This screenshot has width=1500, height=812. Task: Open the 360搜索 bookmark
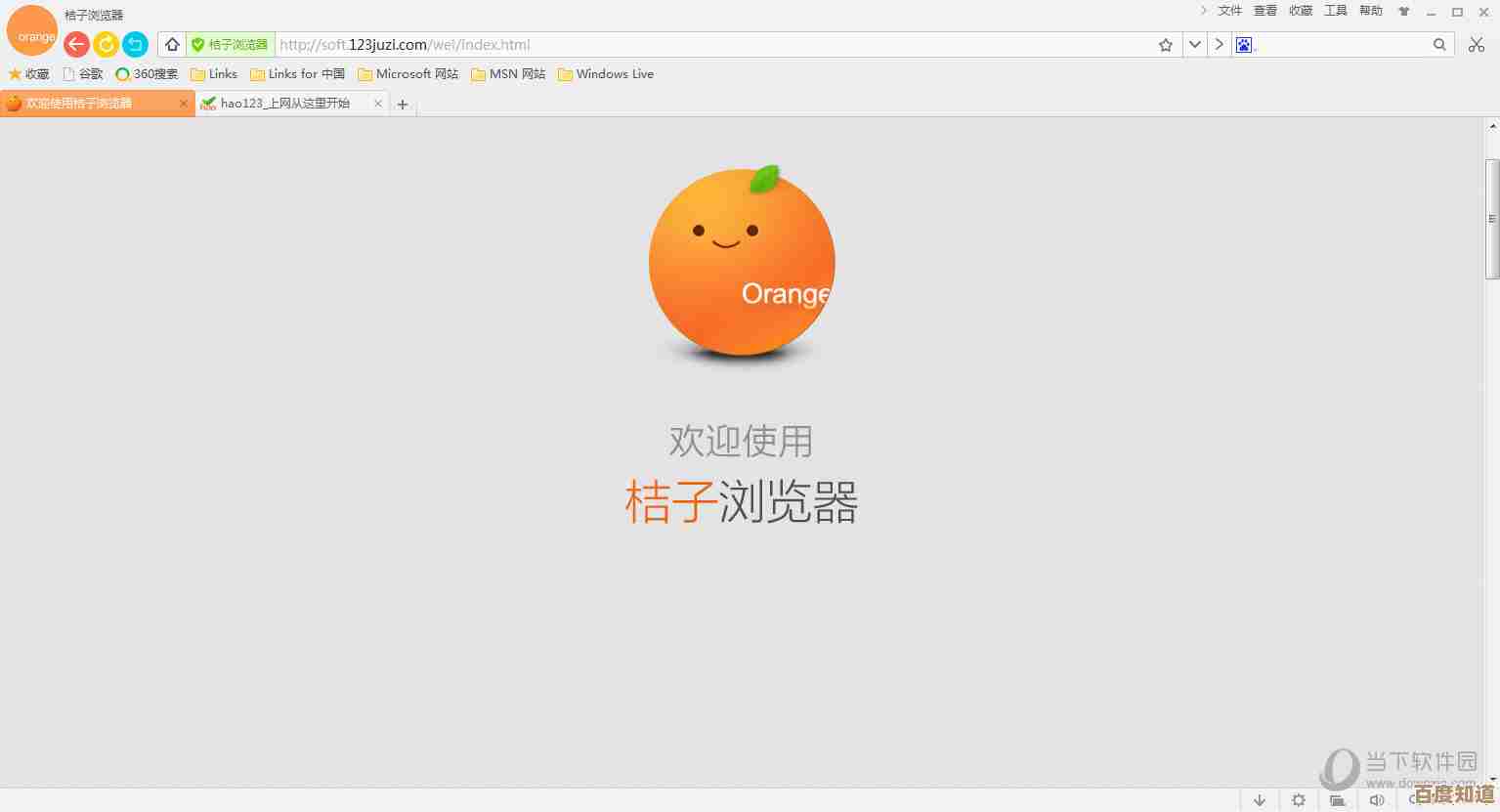(x=147, y=73)
